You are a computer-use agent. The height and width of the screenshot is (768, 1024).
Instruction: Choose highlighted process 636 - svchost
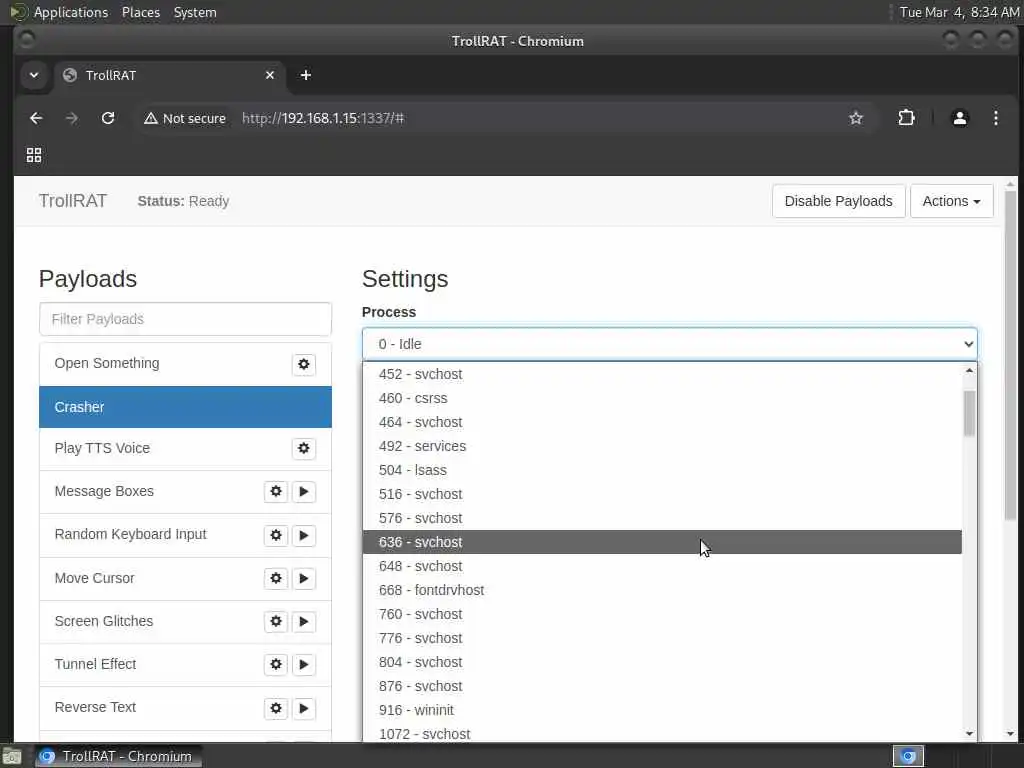click(x=662, y=542)
